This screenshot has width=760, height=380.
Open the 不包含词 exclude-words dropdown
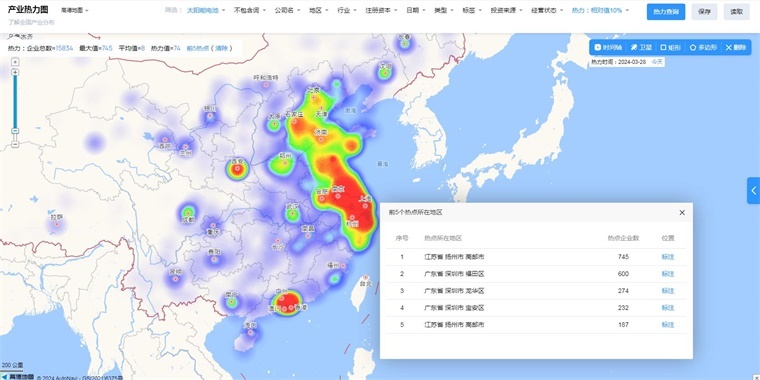pyautogui.click(x=249, y=10)
